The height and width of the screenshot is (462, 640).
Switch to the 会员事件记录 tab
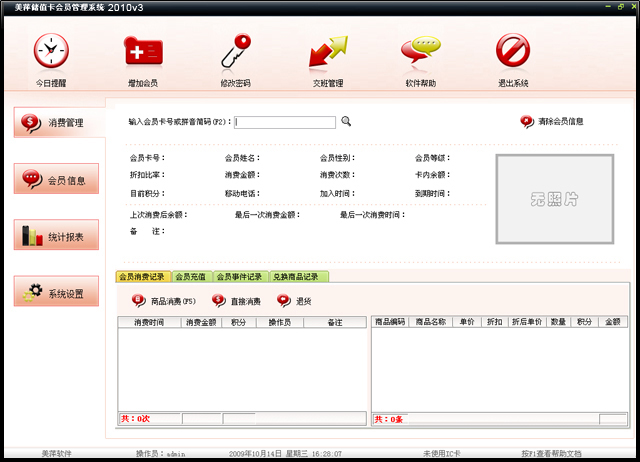pos(239,276)
